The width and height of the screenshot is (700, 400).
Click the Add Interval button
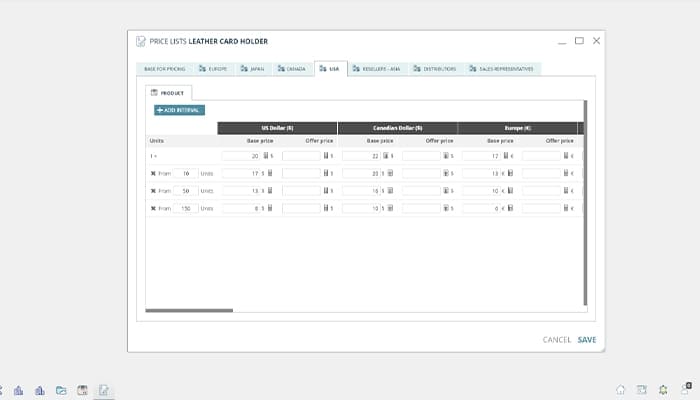pyautogui.click(x=179, y=110)
